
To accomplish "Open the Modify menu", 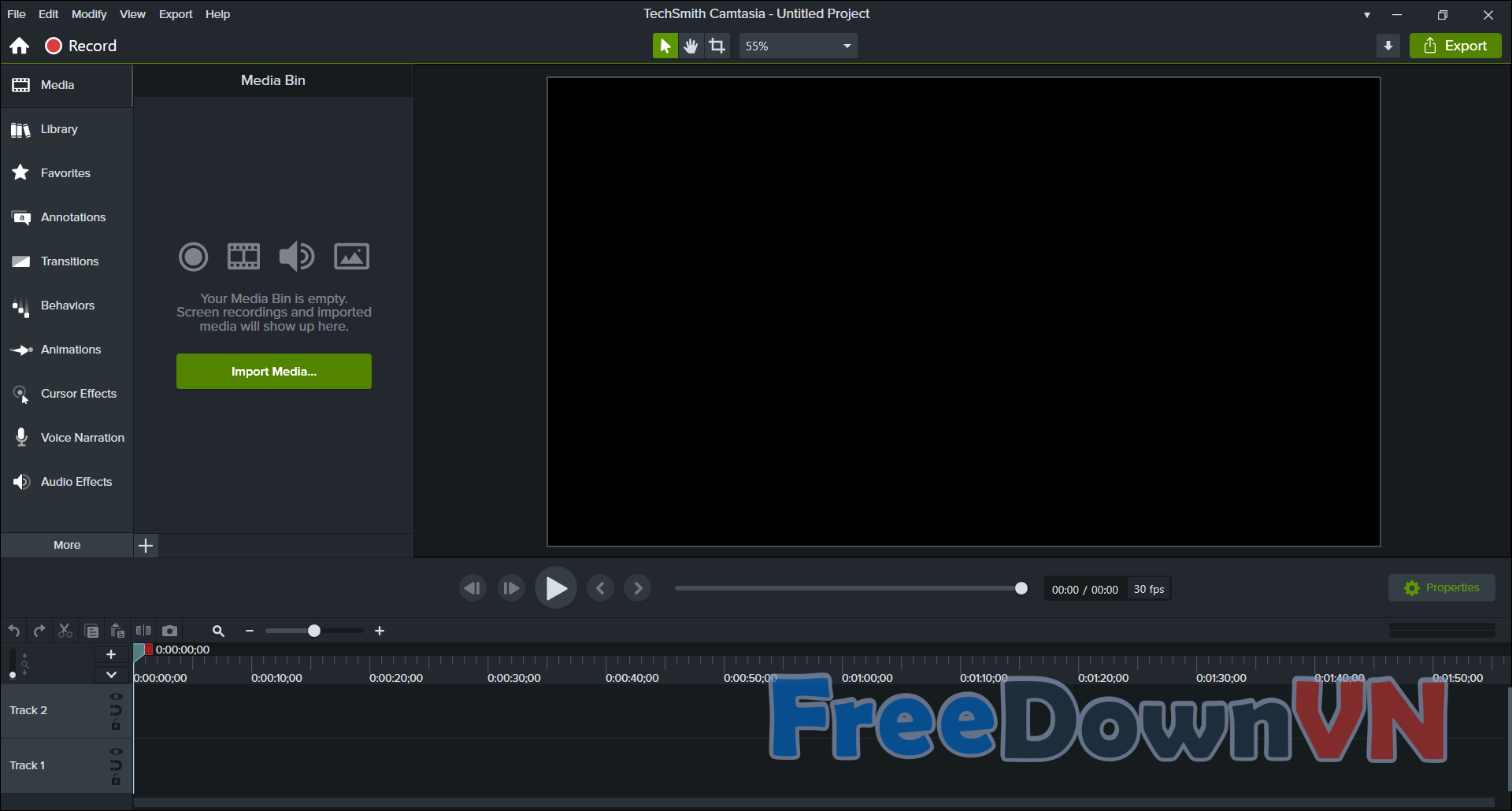I will (x=89, y=14).
